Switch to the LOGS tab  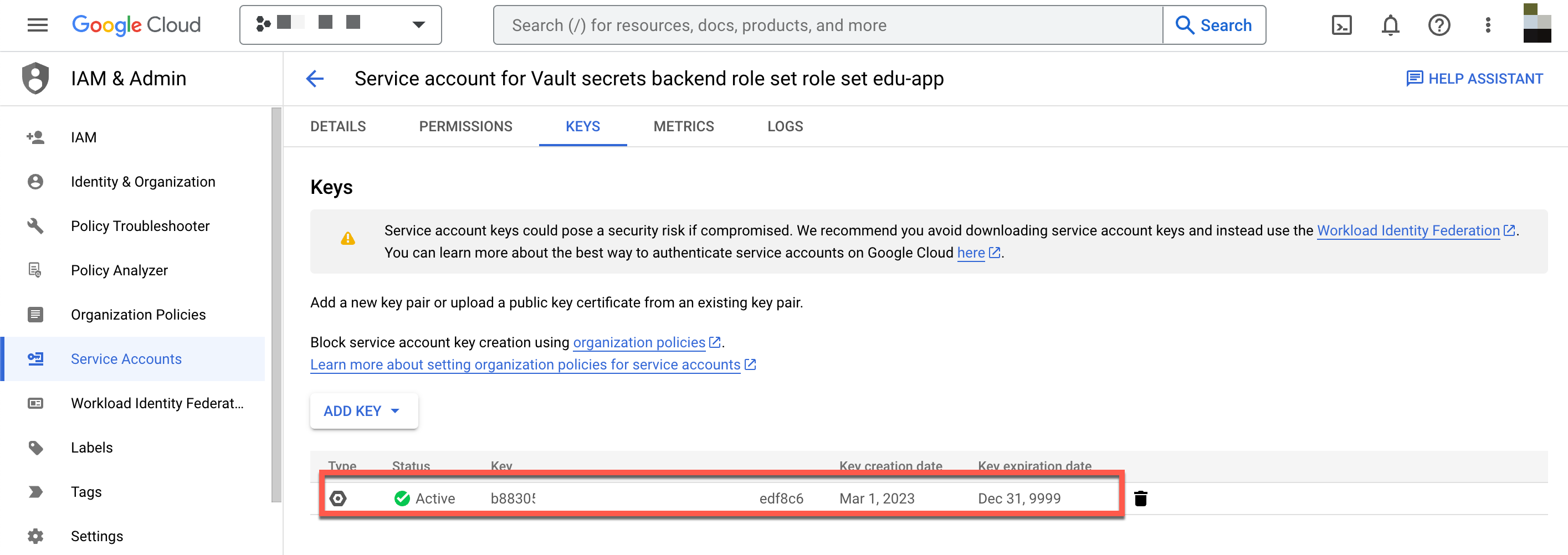coord(785,126)
